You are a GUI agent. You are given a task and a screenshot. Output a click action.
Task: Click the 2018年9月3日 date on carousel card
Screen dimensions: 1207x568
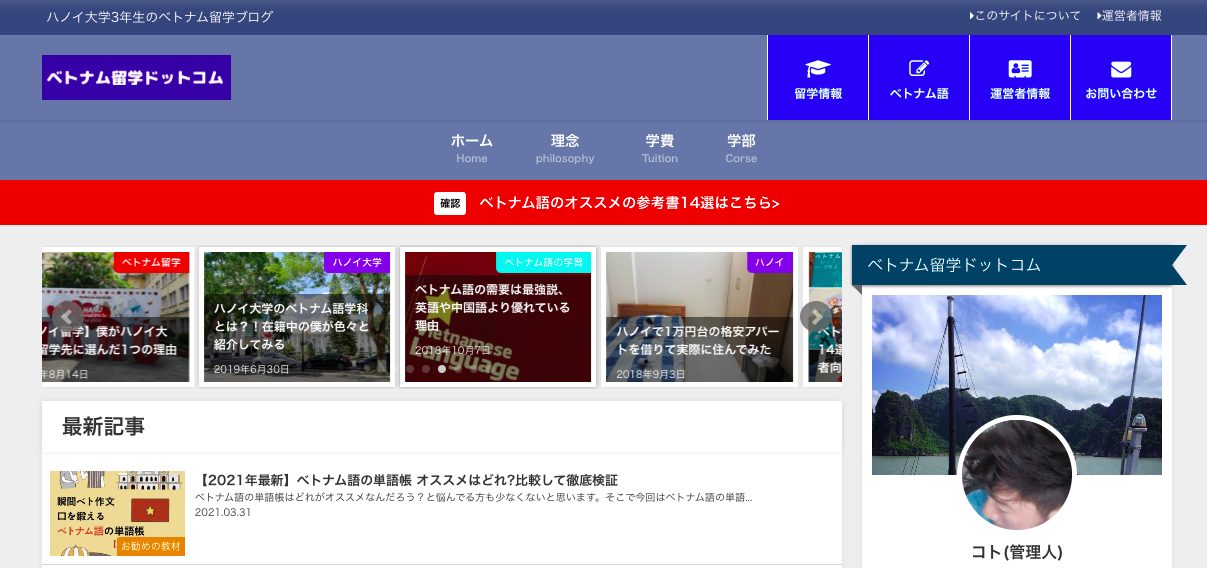(x=650, y=374)
